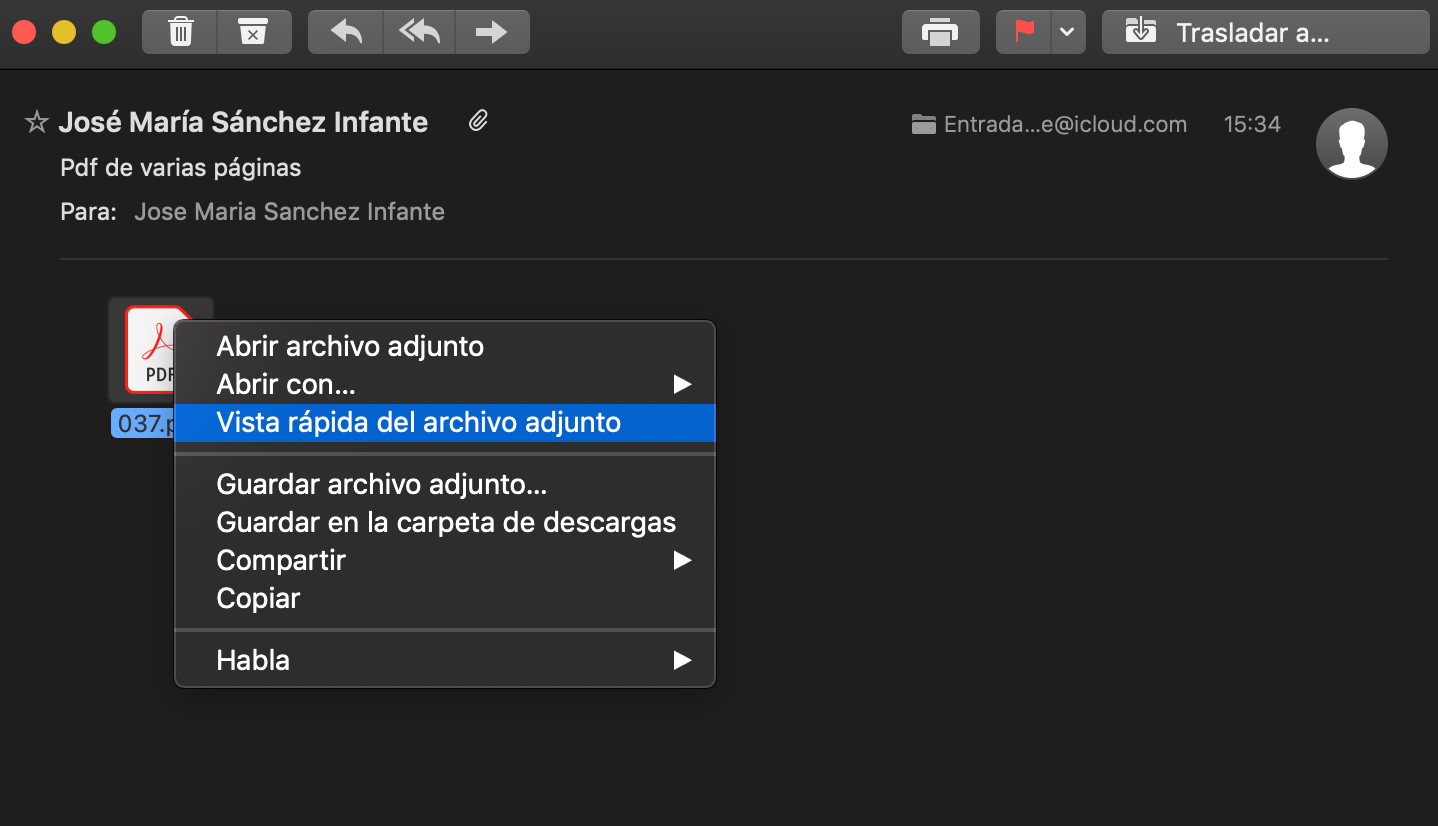Image resolution: width=1438 pixels, height=826 pixels.
Task: Delete message with the trash icon
Action: 180,32
